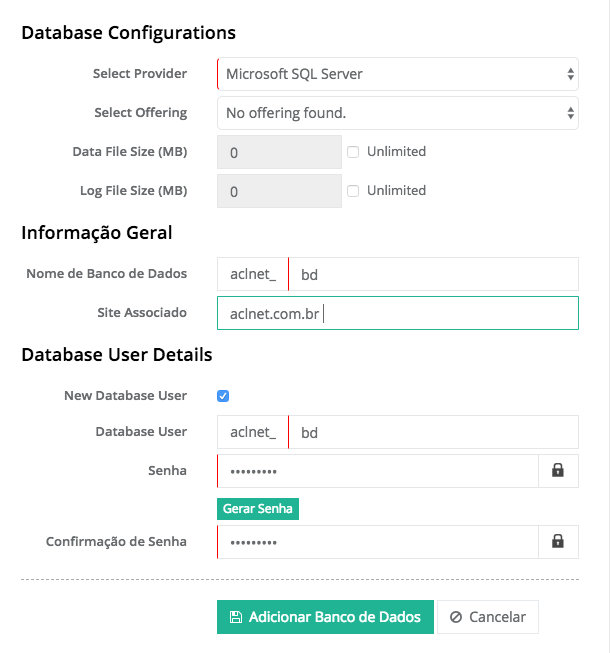Click Adicionar Banco de Dados button
The height and width of the screenshot is (653, 610).
326,617
